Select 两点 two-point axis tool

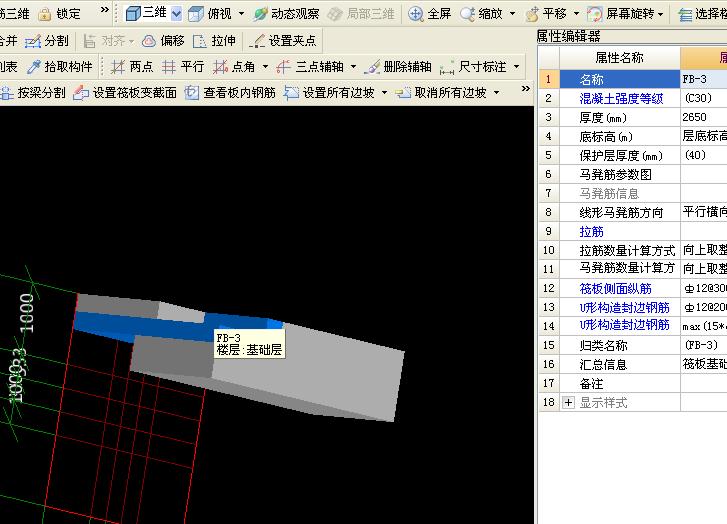click(131, 67)
